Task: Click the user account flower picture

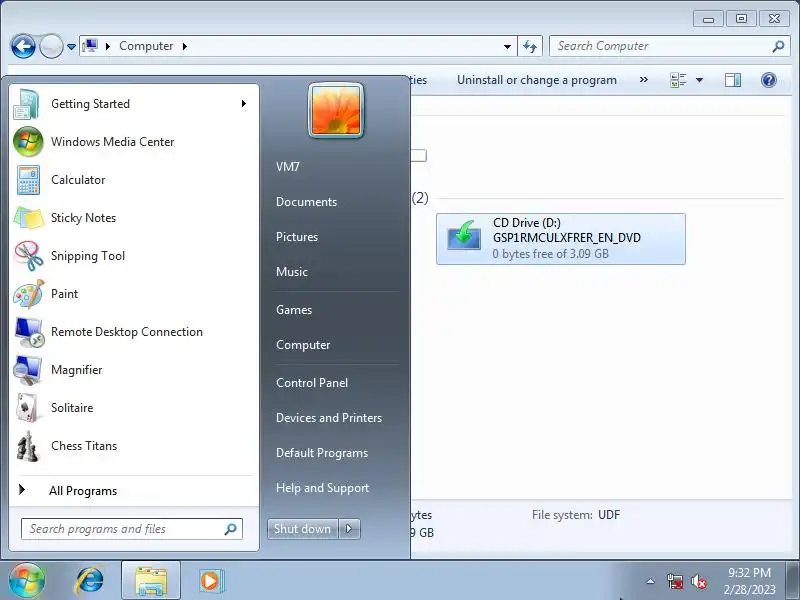Action: [336, 110]
